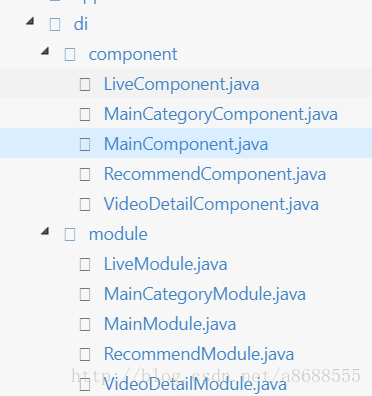Click the MainComponent.java file icon
Screen dimensions: 372x396
[x=85, y=144]
